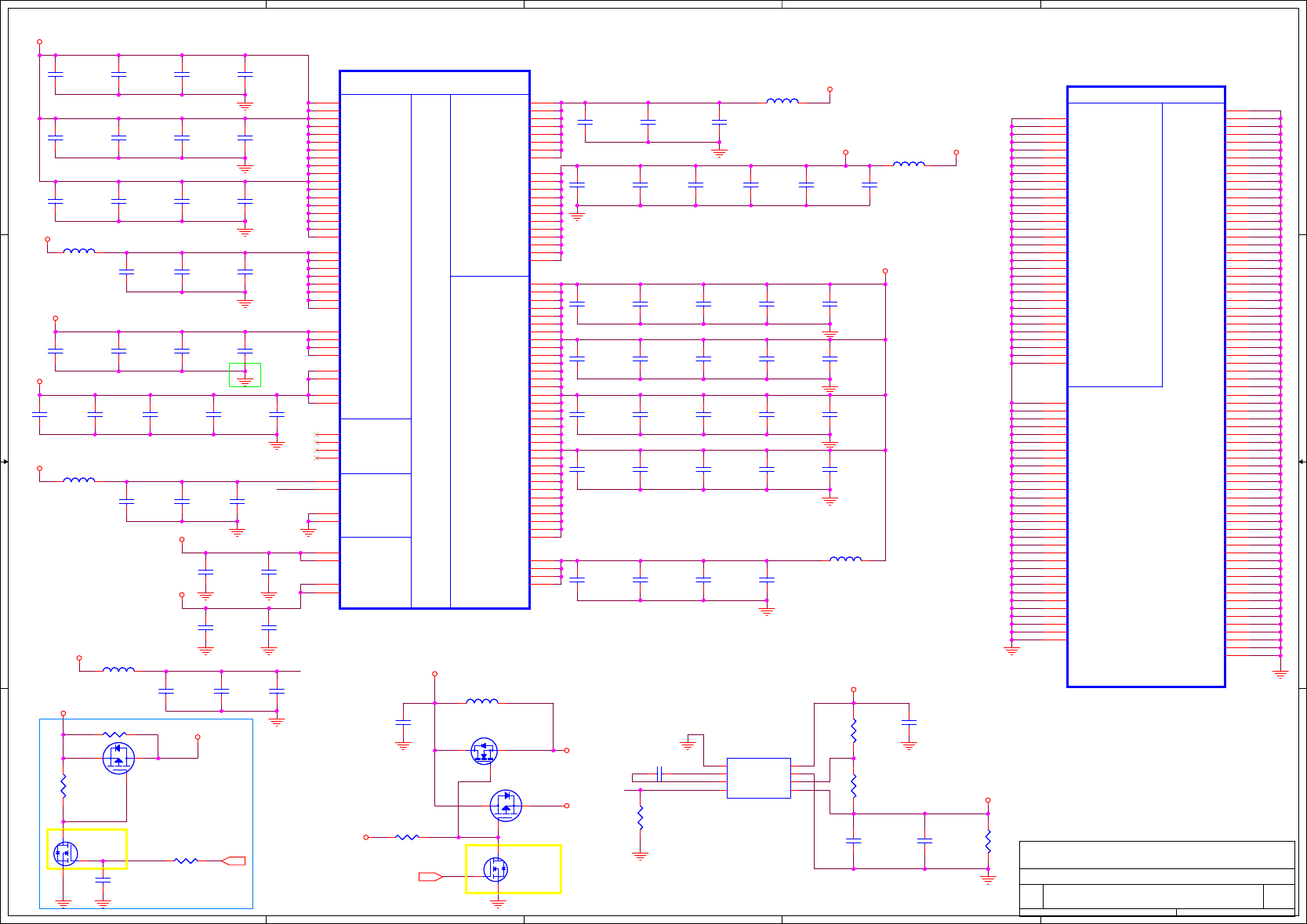Click the inductor at top right of central IC
1307x924 pixels.
pos(782,100)
